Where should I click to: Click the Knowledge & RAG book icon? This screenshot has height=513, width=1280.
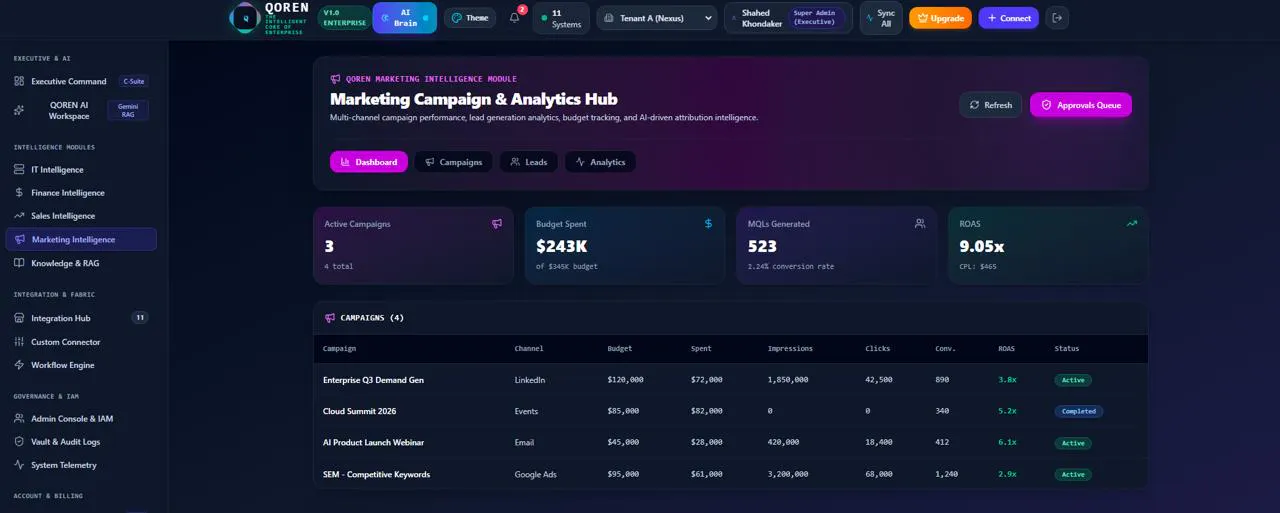point(19,263)
